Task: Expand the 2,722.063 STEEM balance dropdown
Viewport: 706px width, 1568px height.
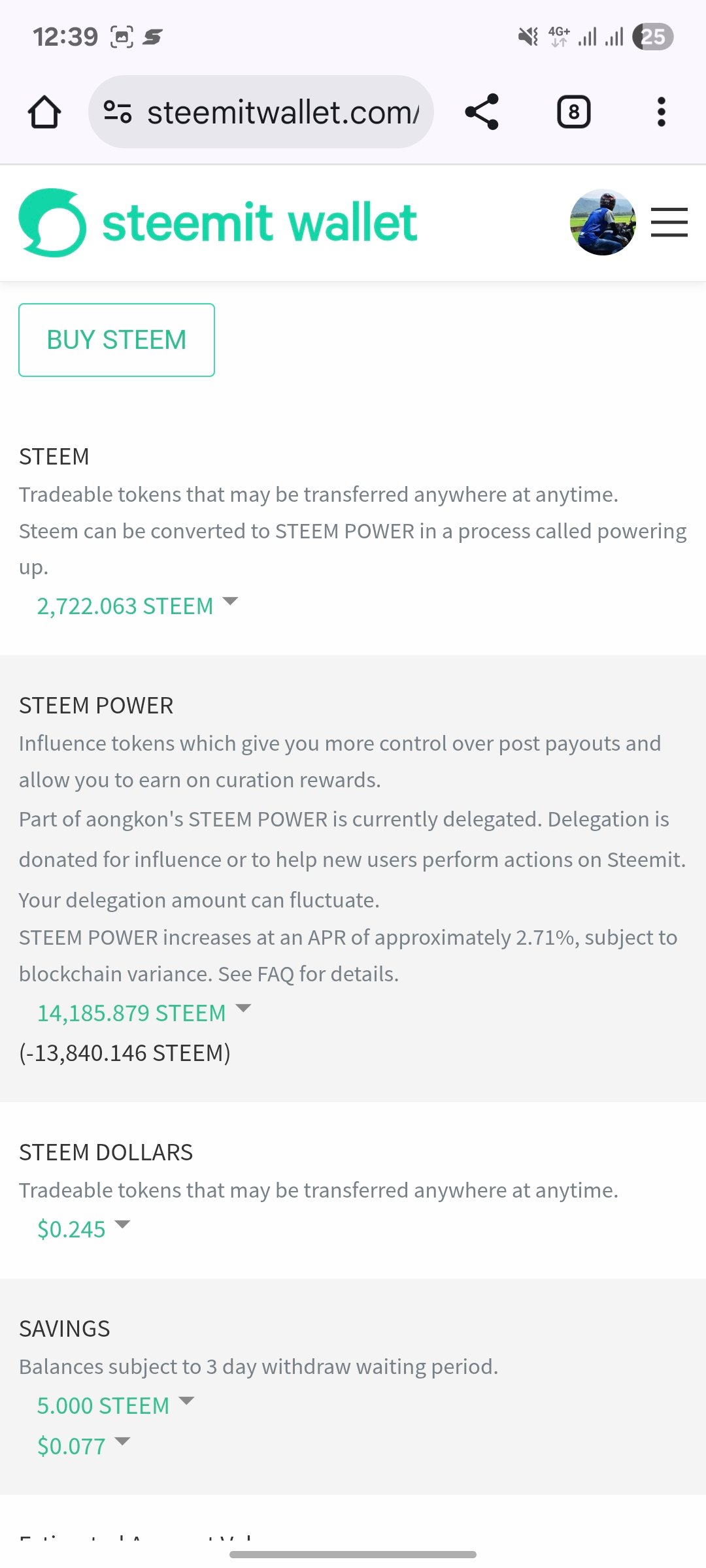Action: pyautogui.click(x=137, y=606)
